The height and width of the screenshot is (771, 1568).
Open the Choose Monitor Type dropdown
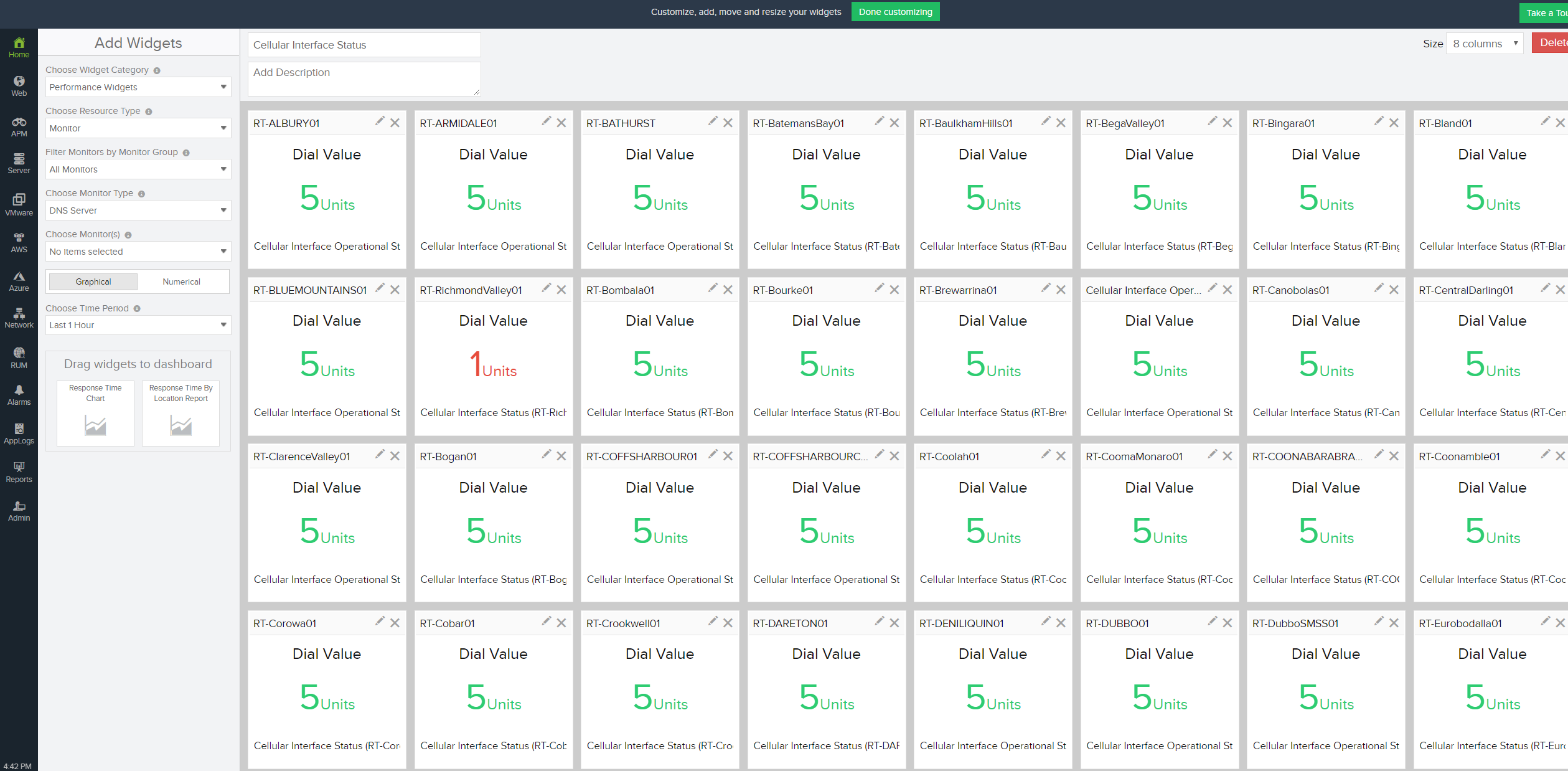[138, 210]
